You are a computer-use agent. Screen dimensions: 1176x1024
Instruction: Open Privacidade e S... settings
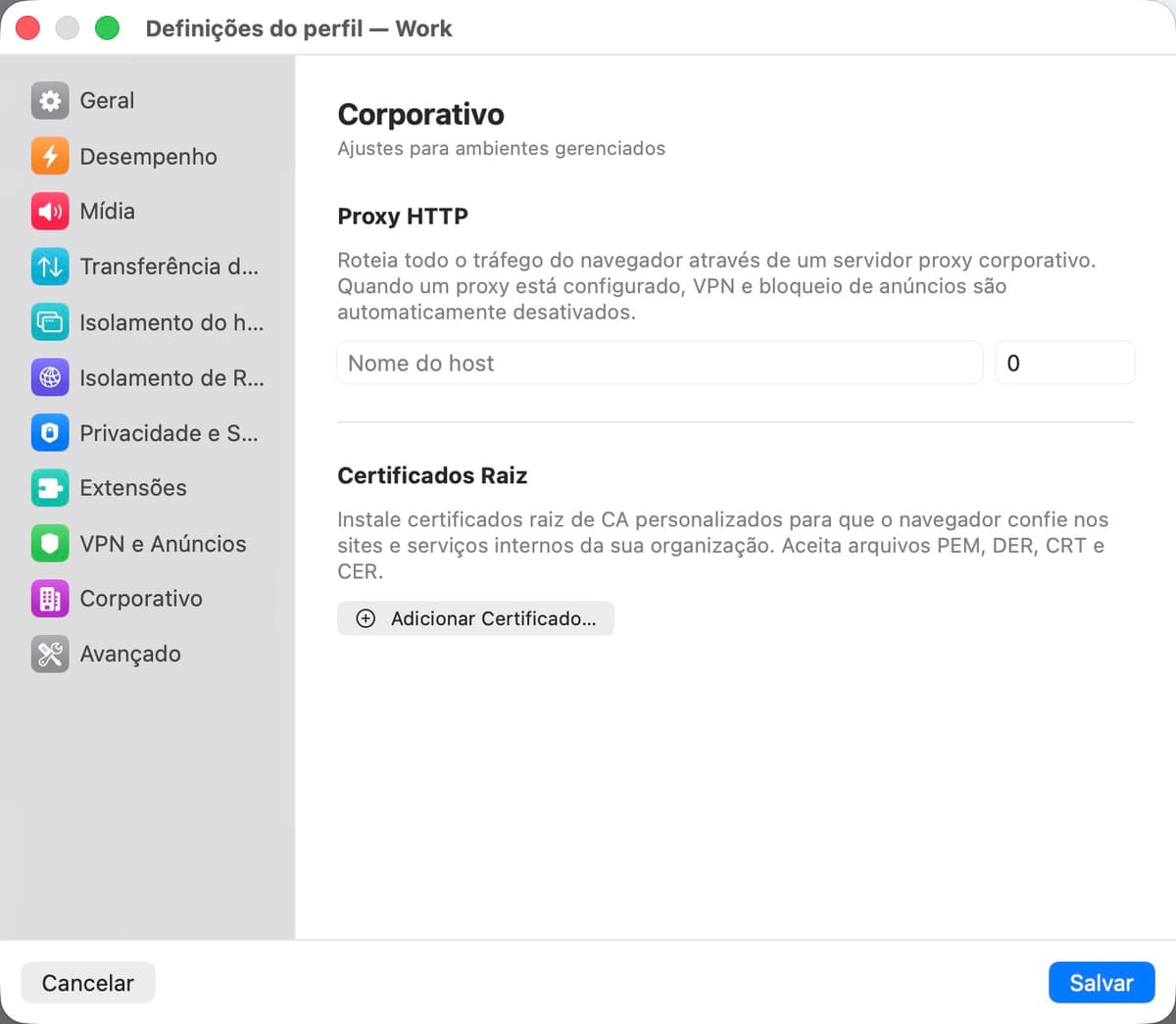click(x=148, y=432)
